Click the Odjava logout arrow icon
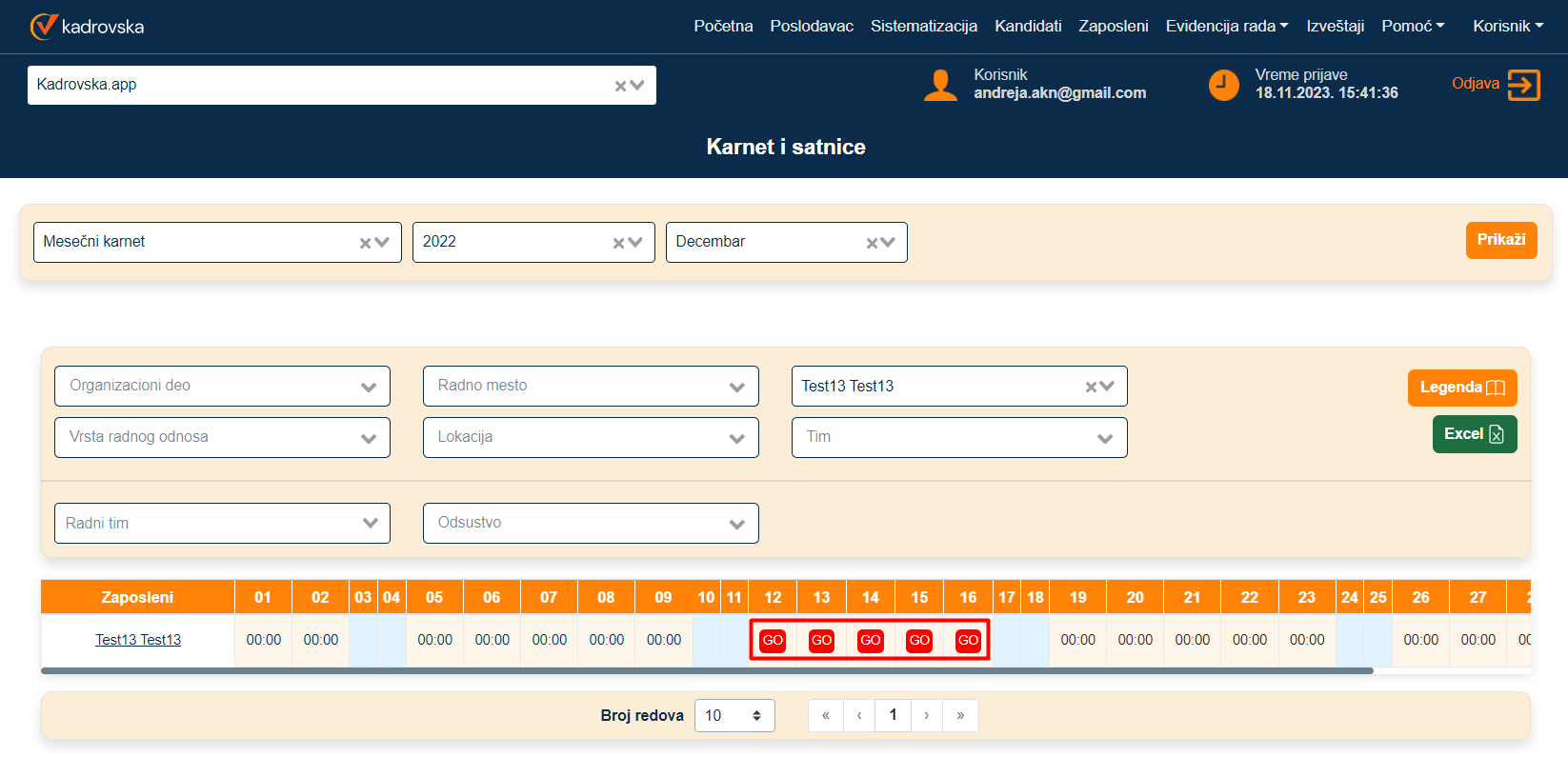 tap(1523, 85)
